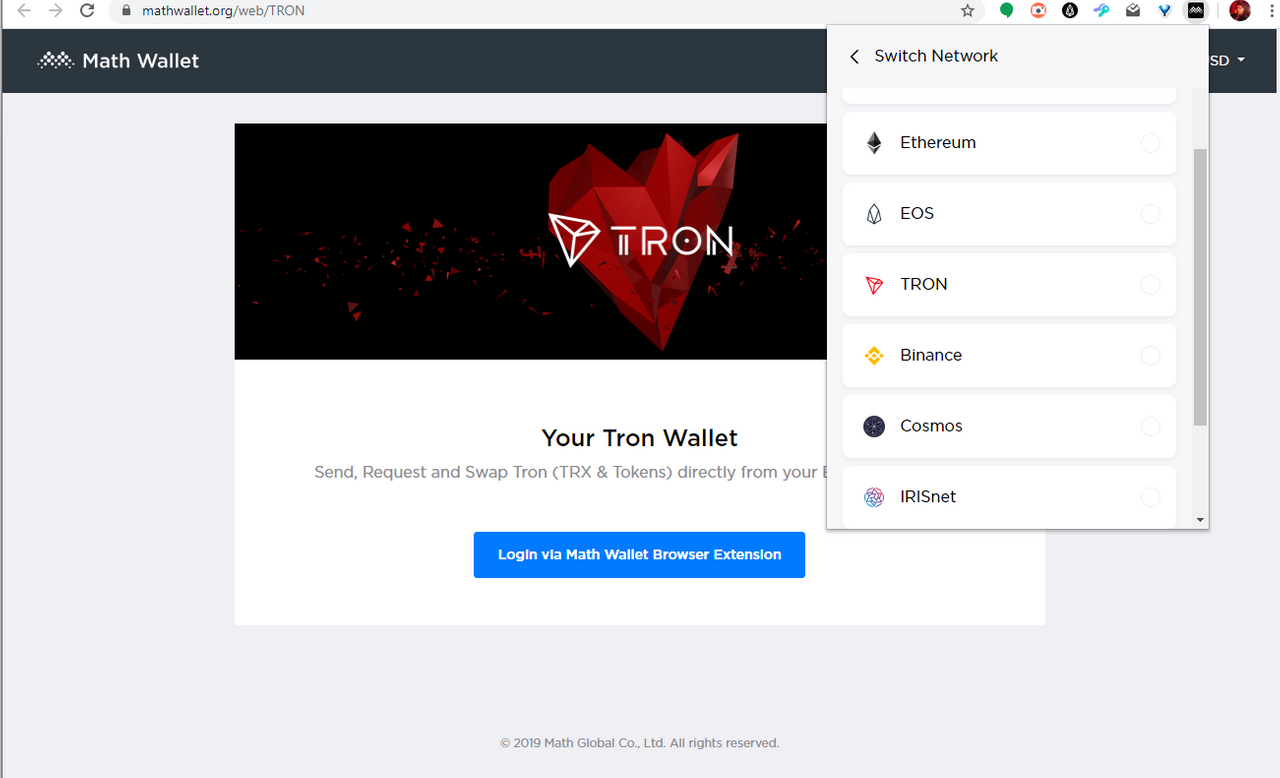Click the back chevron beside Switch Network
Image resolution: width=1280 pixels, height=778 pixels.
[x=854, y=57]
